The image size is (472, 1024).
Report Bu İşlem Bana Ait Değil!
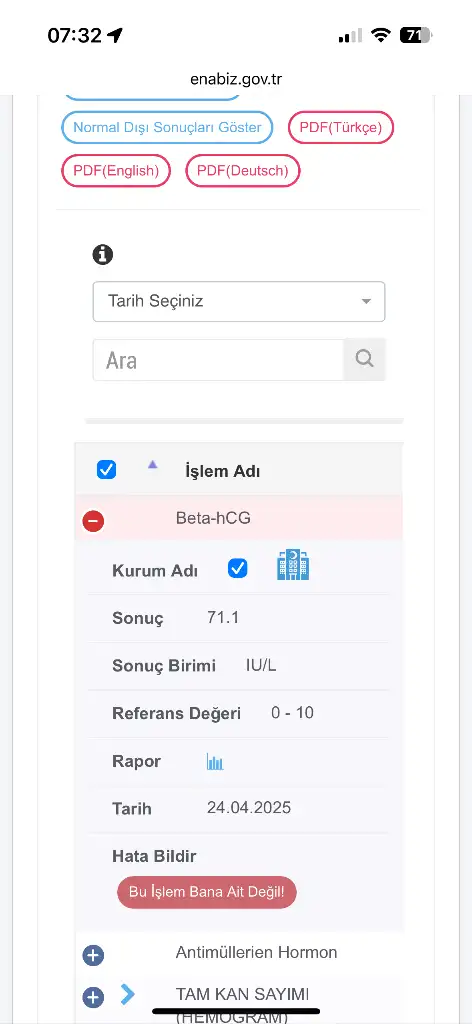[x=207, y=892]
